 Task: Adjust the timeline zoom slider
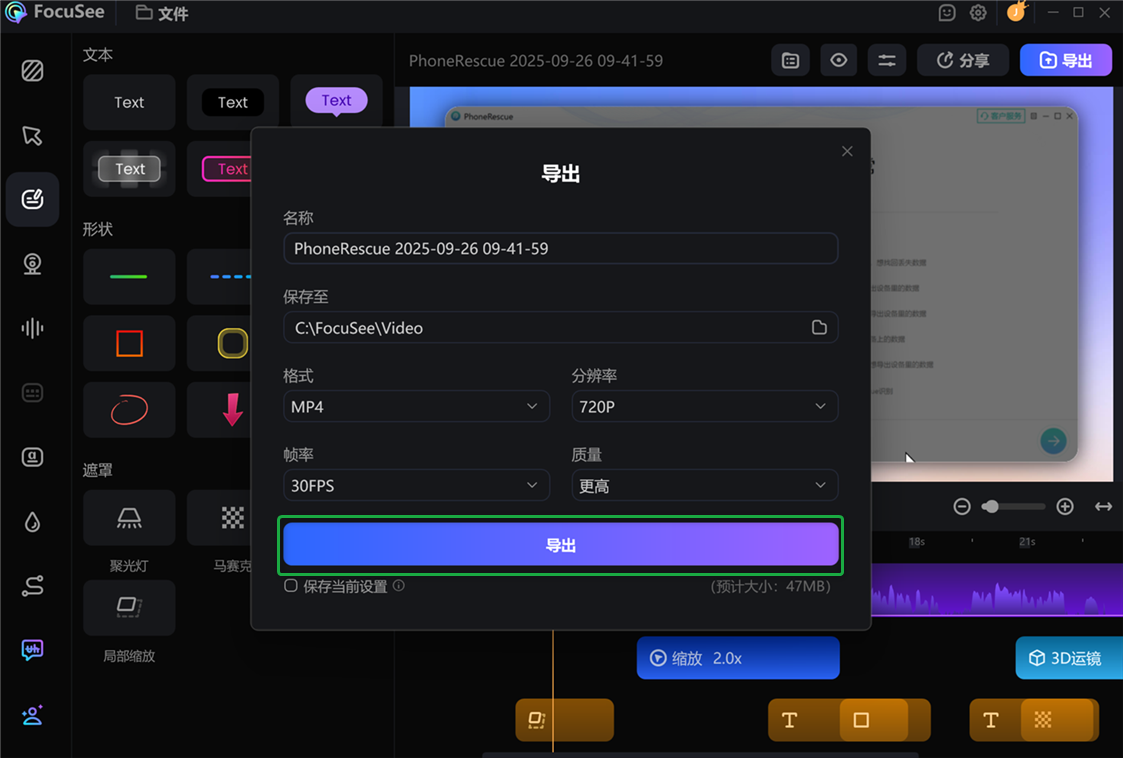coord(1014,507)
